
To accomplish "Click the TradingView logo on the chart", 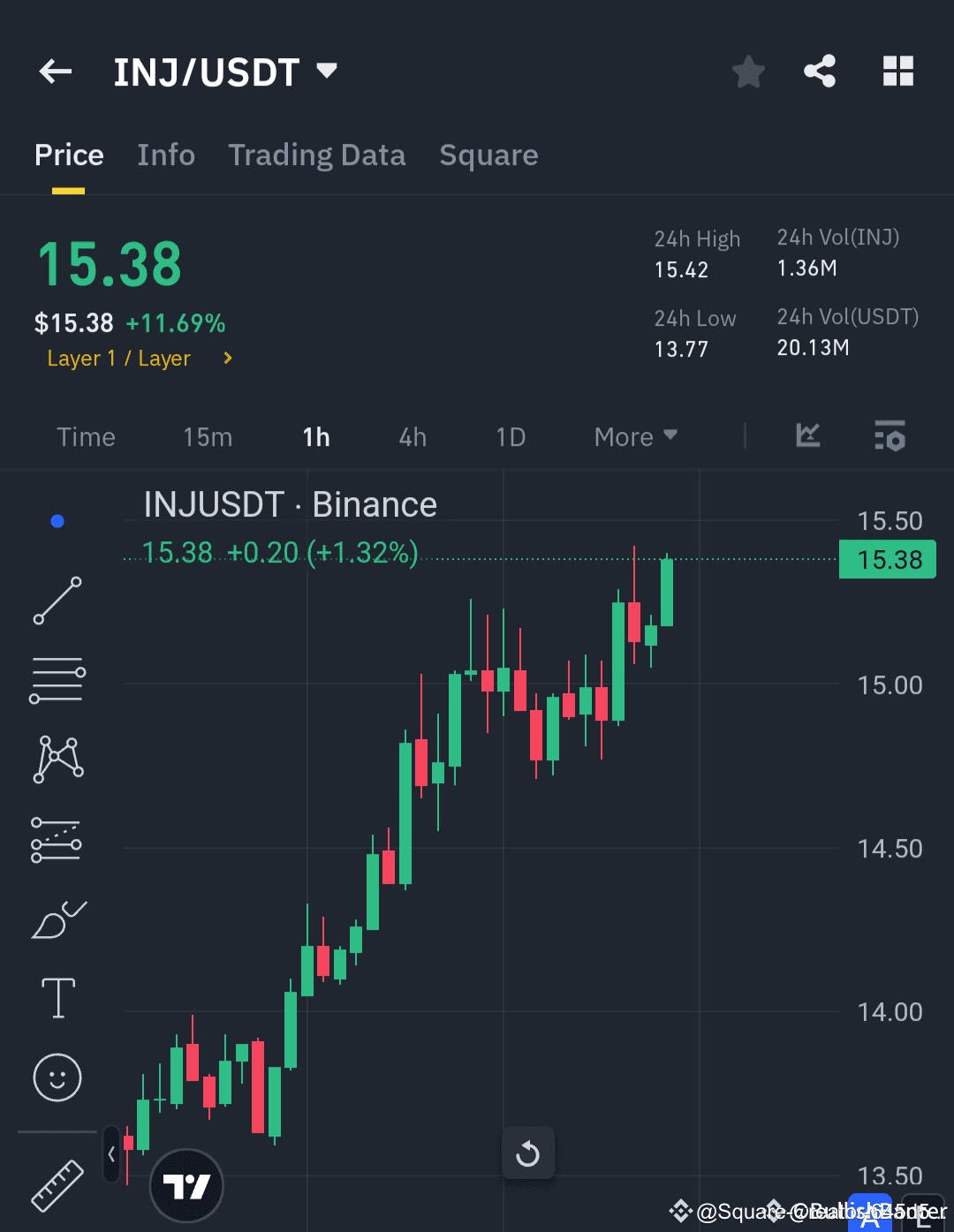I will [185, 1185].
